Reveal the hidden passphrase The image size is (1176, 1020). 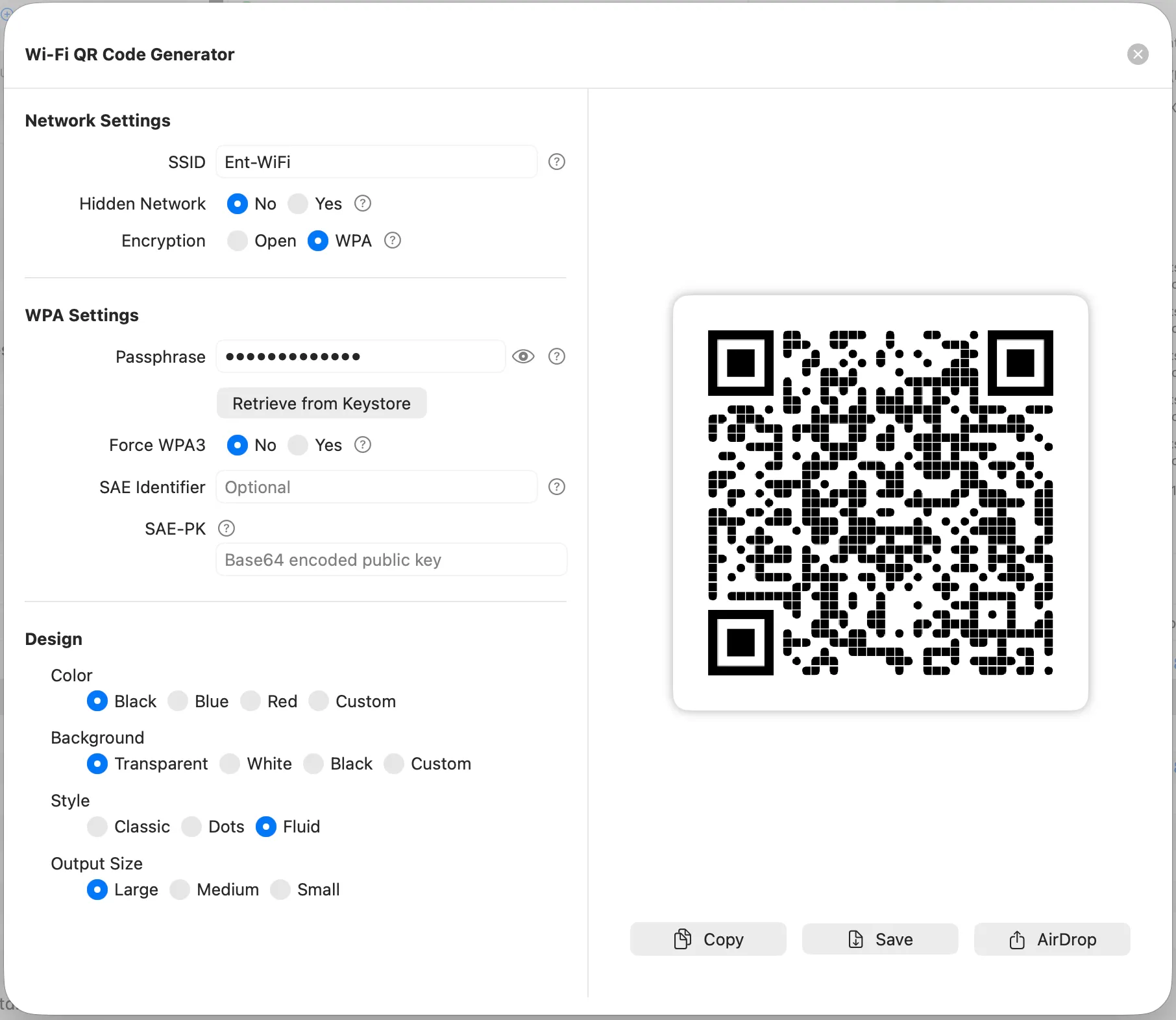[x=523, y=356]
